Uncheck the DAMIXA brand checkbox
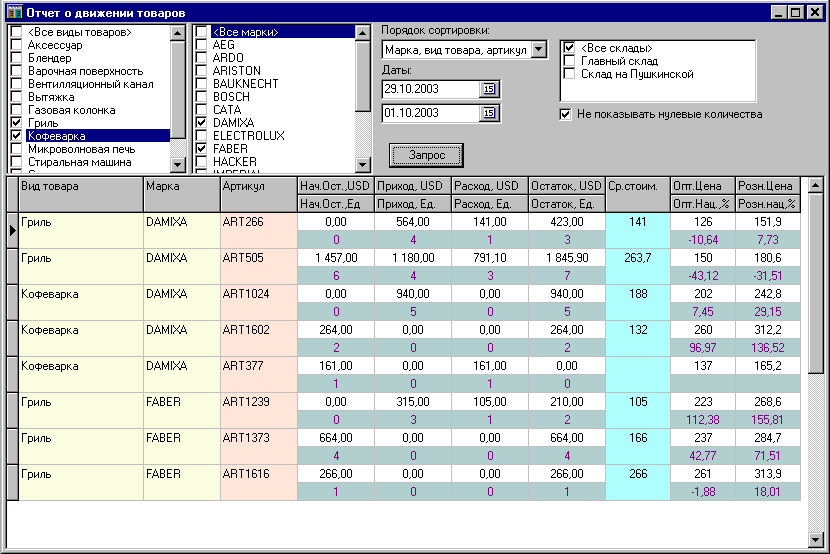Screen dimensions: 830x554 (x=201, y=123)
